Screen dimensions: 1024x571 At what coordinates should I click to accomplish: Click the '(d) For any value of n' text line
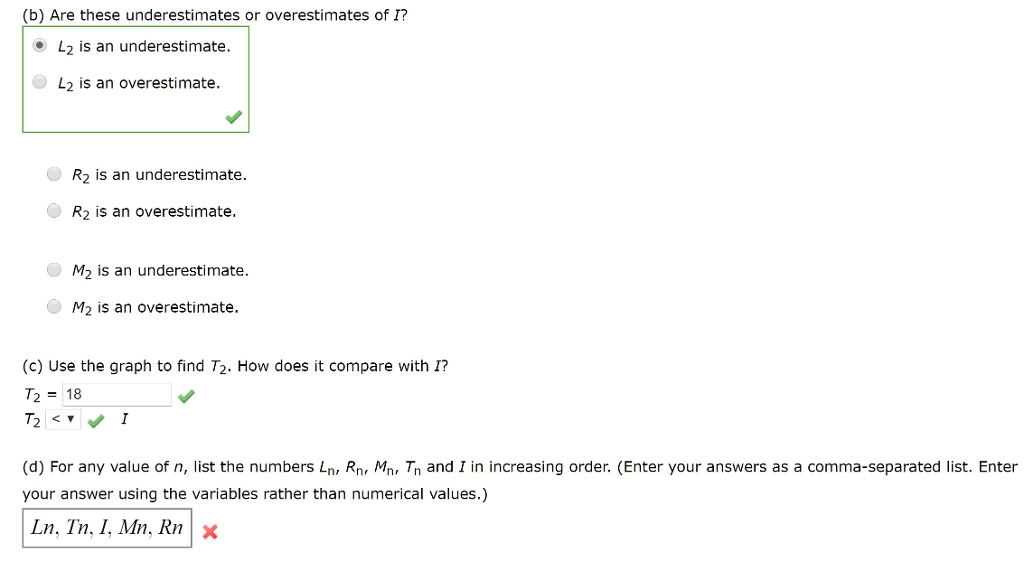tap(520, 467)
